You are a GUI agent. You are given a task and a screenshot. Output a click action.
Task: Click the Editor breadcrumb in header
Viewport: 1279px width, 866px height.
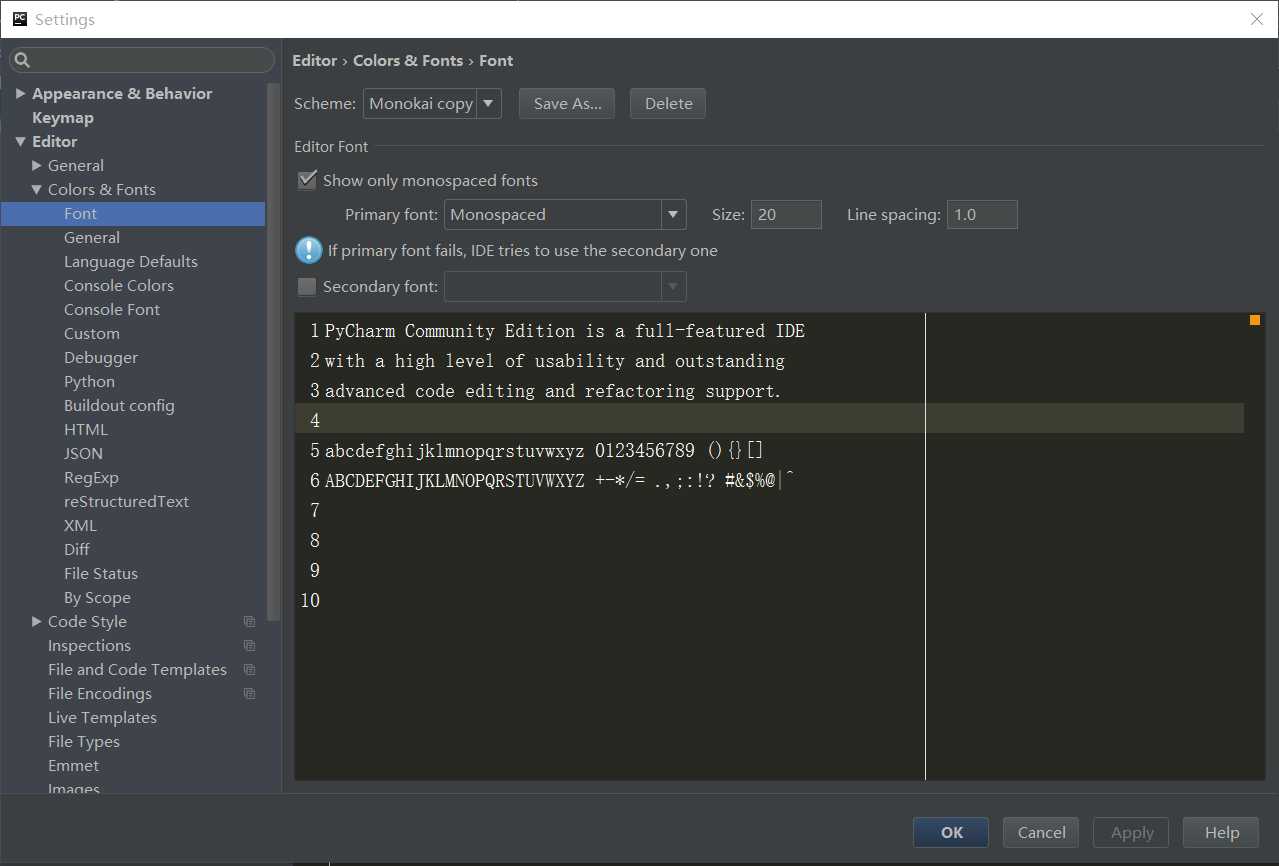click(315, 61)
